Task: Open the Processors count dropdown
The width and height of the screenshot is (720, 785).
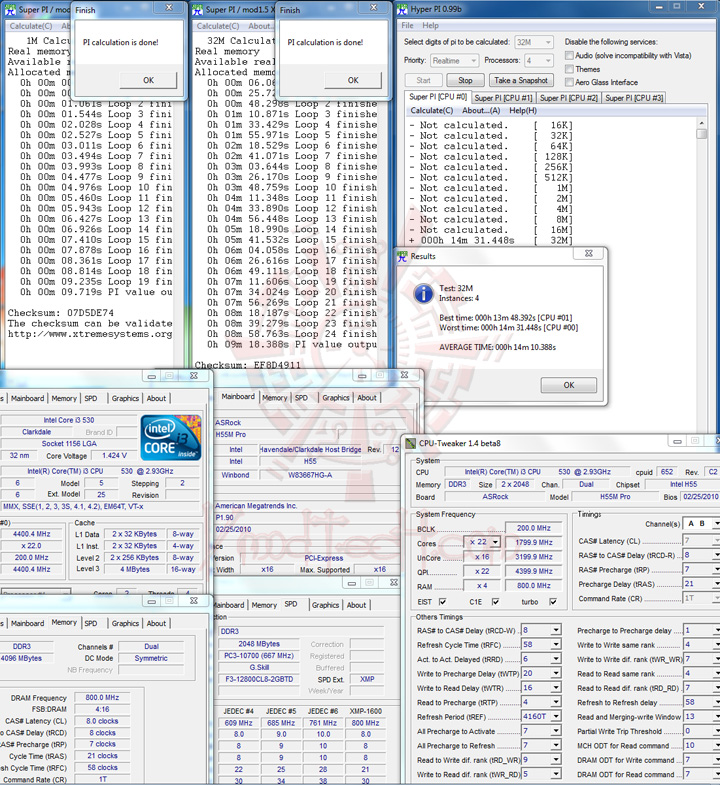Action: 538,61
